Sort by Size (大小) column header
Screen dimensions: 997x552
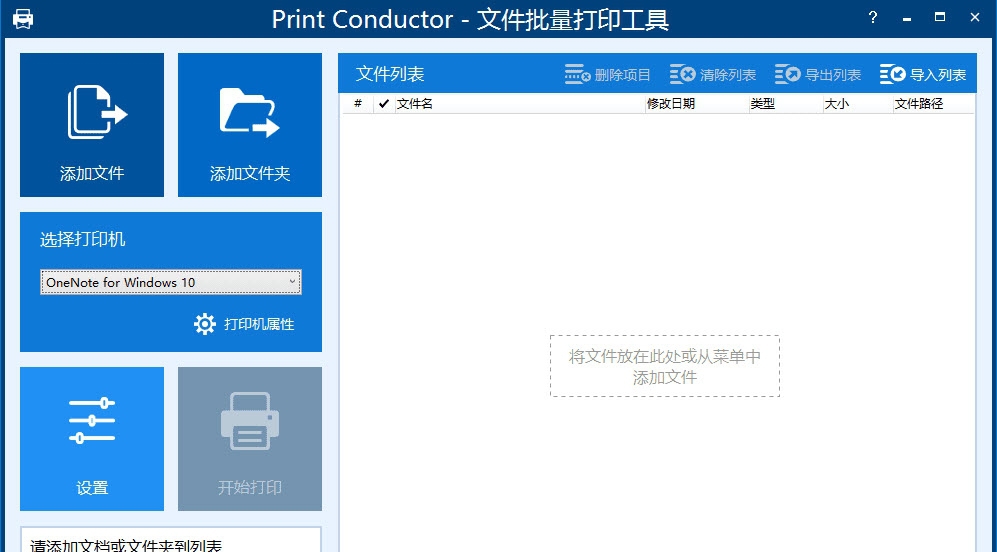pyautogui.click(x=857, y=104)
